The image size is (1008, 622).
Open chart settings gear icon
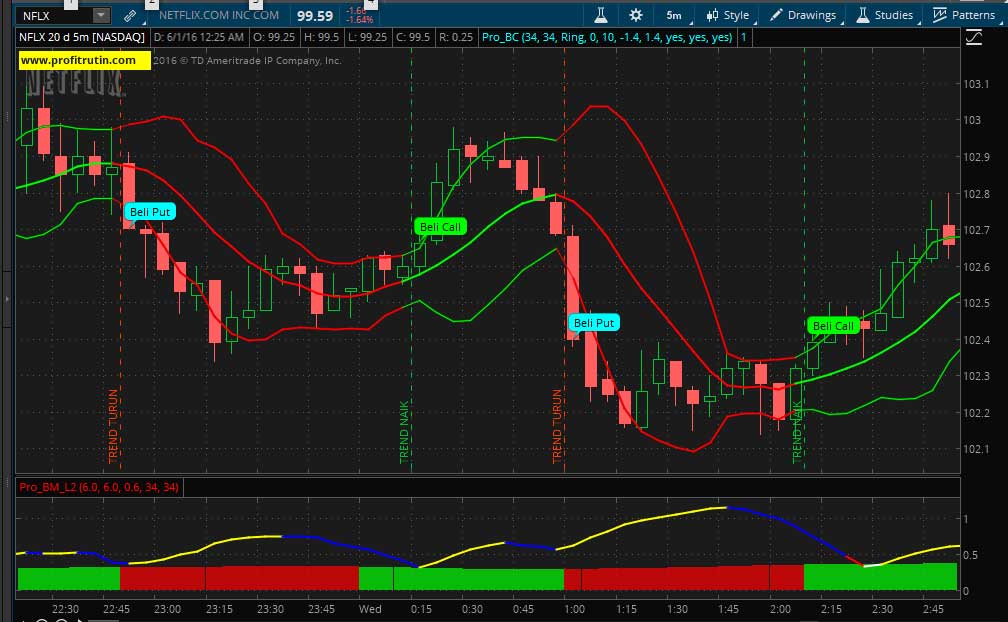click(636, 15)
